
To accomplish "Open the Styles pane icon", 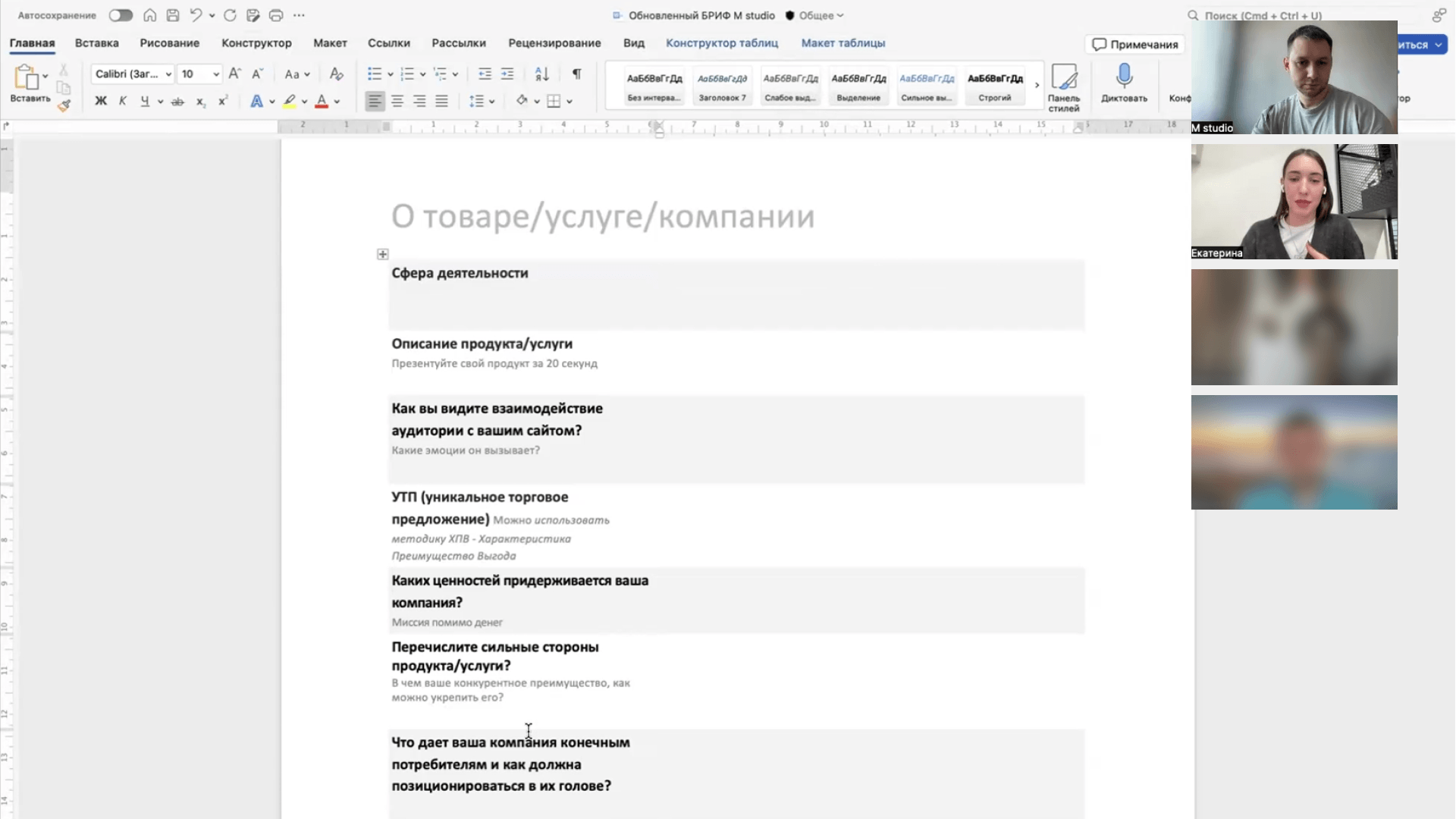I will [1063, 78].
